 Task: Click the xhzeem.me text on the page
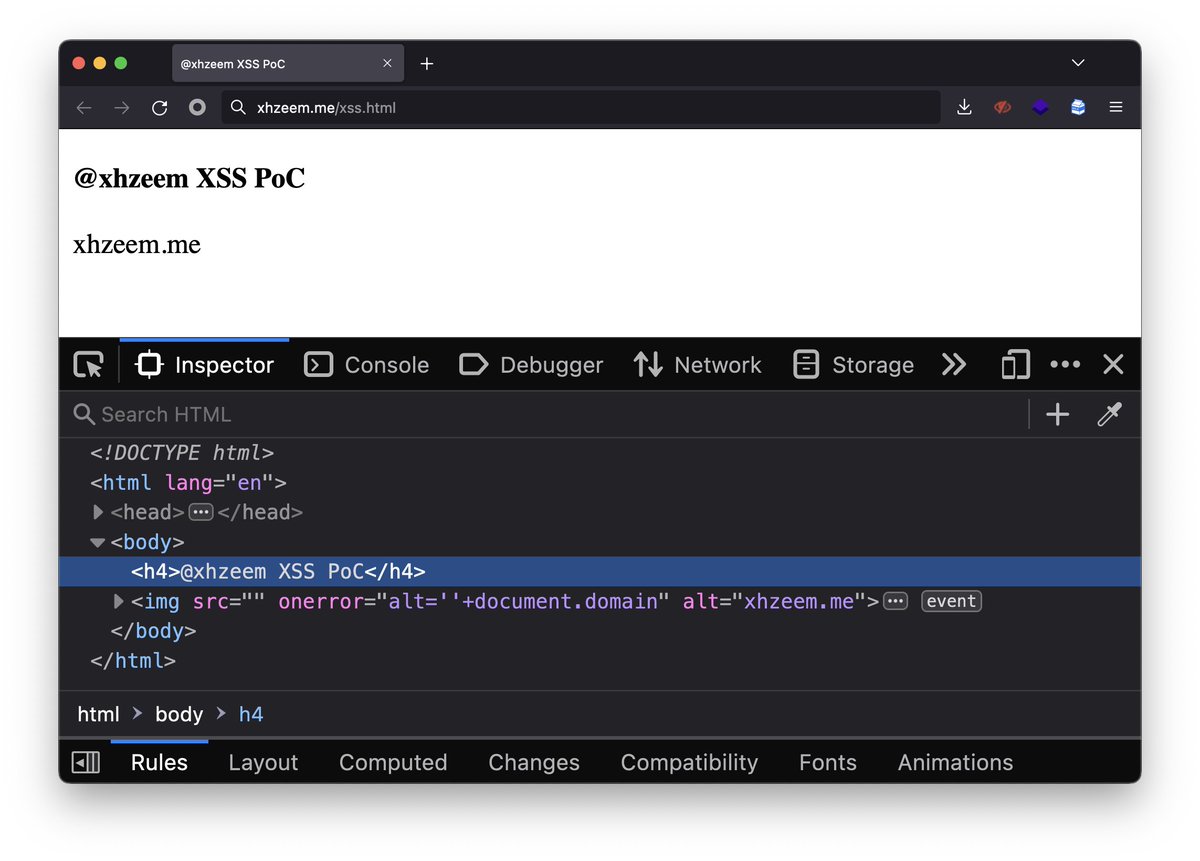(x=137, y=244)
